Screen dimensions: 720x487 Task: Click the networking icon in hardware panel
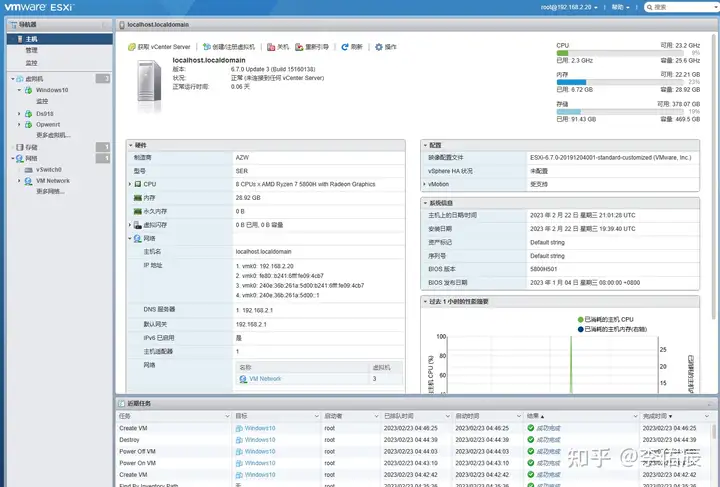pos(138,238)
